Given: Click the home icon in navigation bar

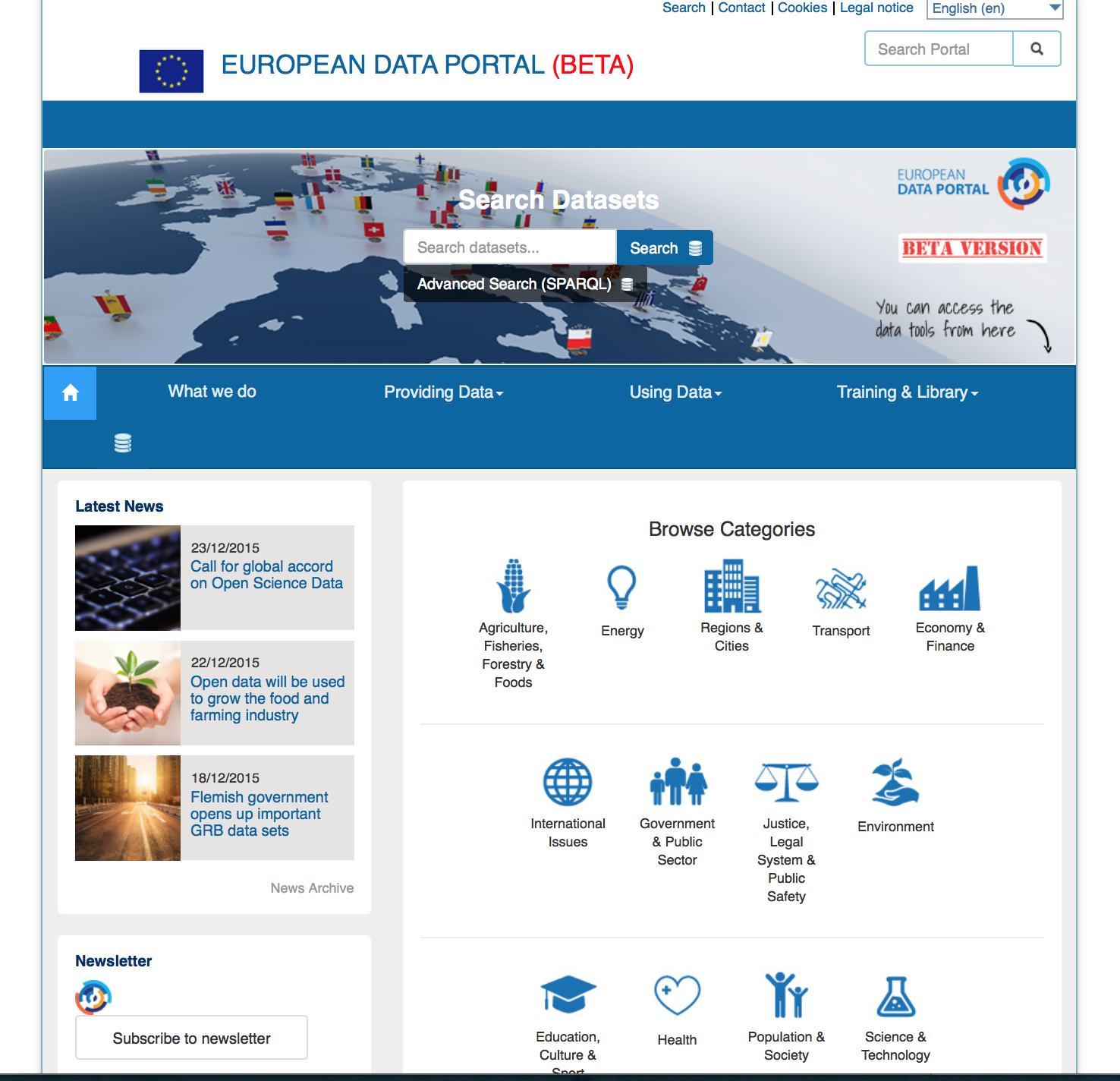Looking at the screenshot, I should pyautogui.click(x=71, y=392).
